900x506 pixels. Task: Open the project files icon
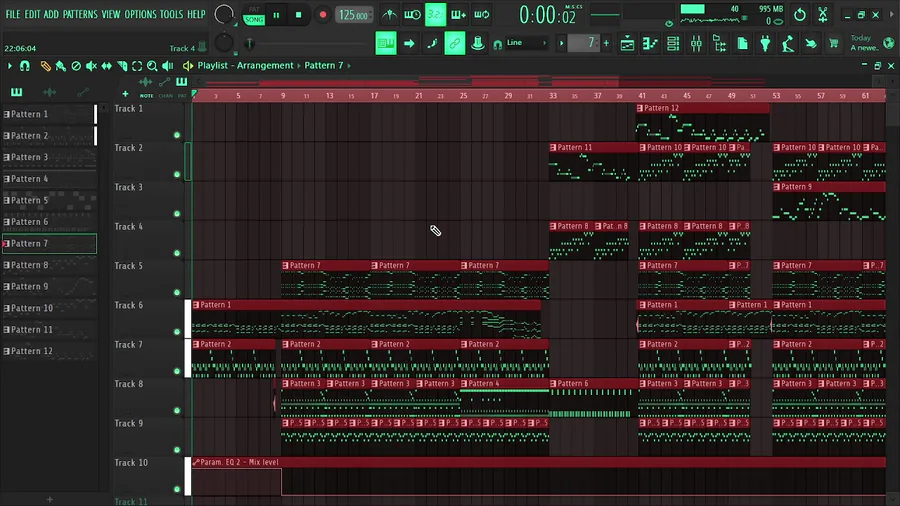pos(742,43)
